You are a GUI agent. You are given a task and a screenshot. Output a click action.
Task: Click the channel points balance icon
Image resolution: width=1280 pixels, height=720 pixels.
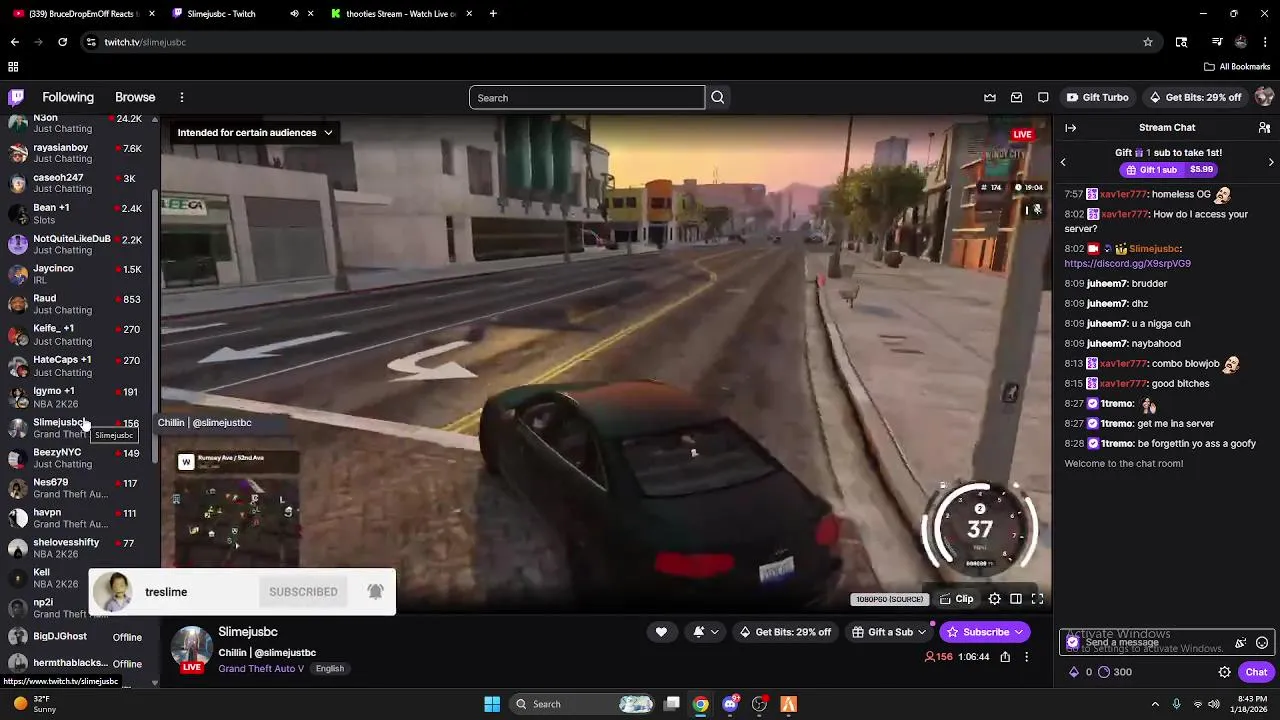coord(1104,672)
